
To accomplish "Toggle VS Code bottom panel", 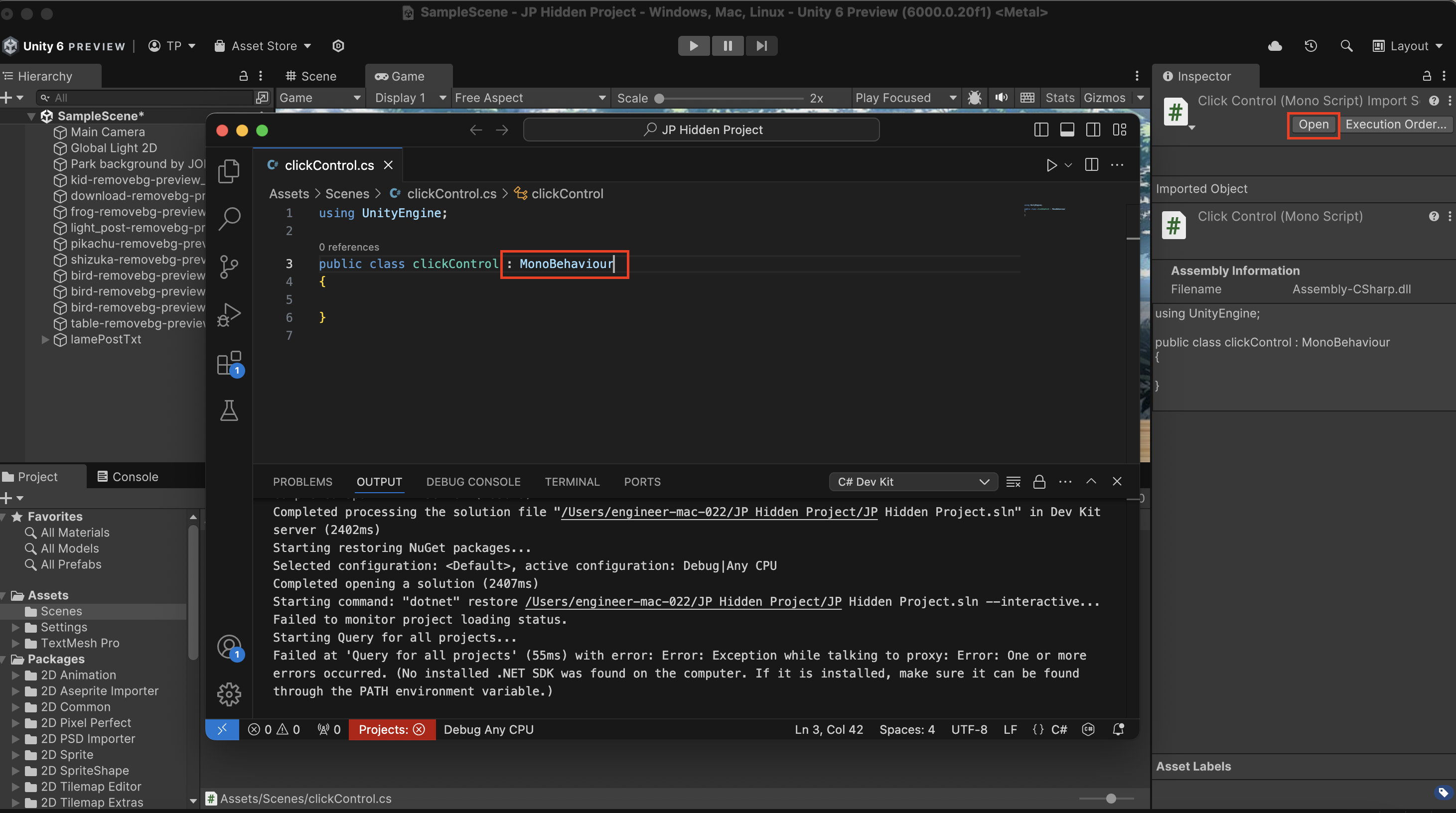I will pyautogui.click(x=1067, y=130).
